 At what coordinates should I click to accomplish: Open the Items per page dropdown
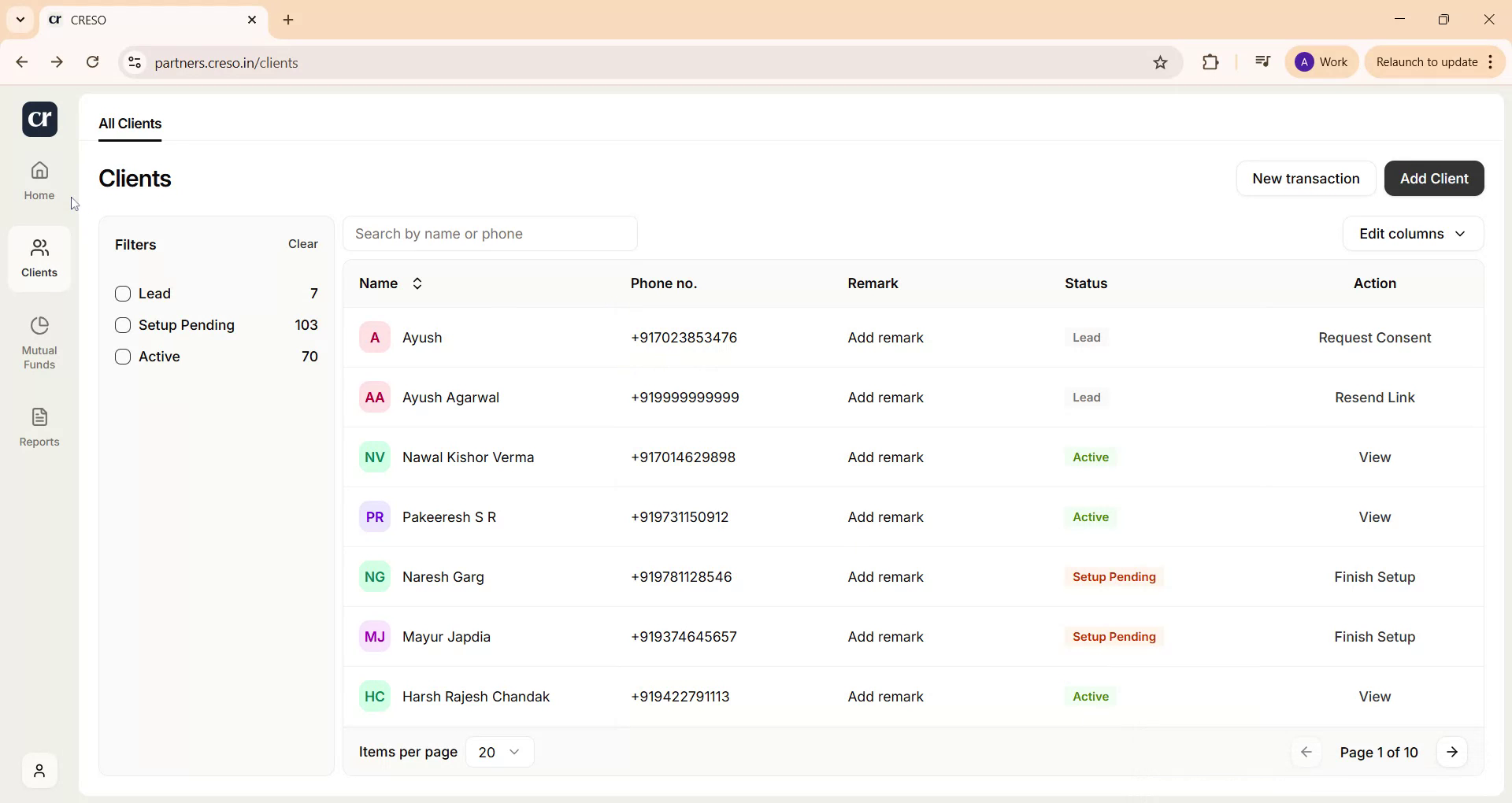pos(498,752)
